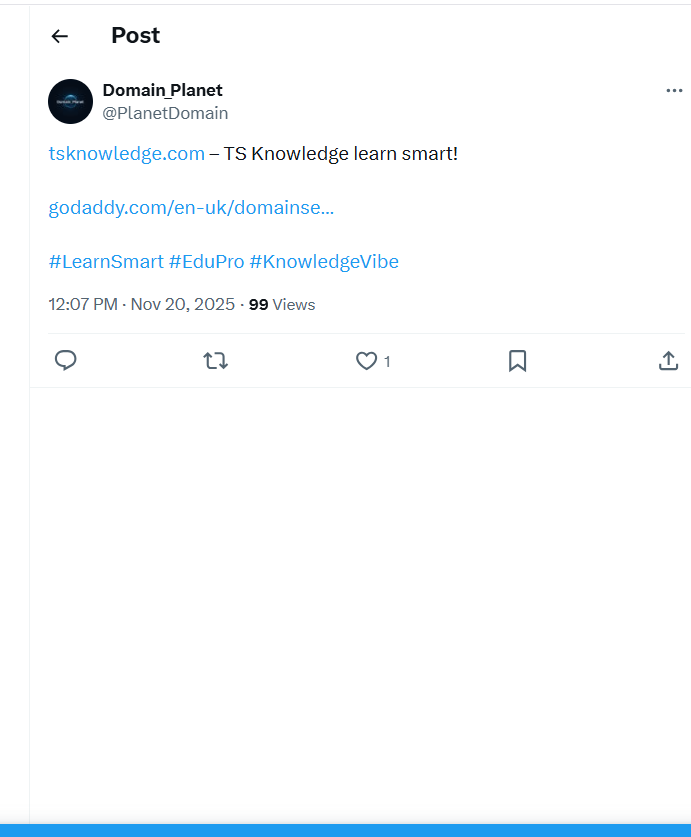Image resolution: width=691 pixels, height=837 pixels.
Task: Bookmark this post
Action: pos(517,361)
